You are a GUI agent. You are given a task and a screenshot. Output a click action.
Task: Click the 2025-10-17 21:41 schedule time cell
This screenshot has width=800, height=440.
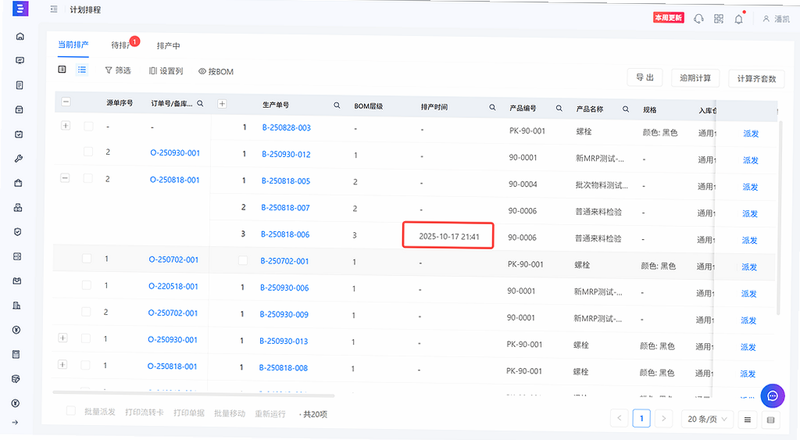448,235
